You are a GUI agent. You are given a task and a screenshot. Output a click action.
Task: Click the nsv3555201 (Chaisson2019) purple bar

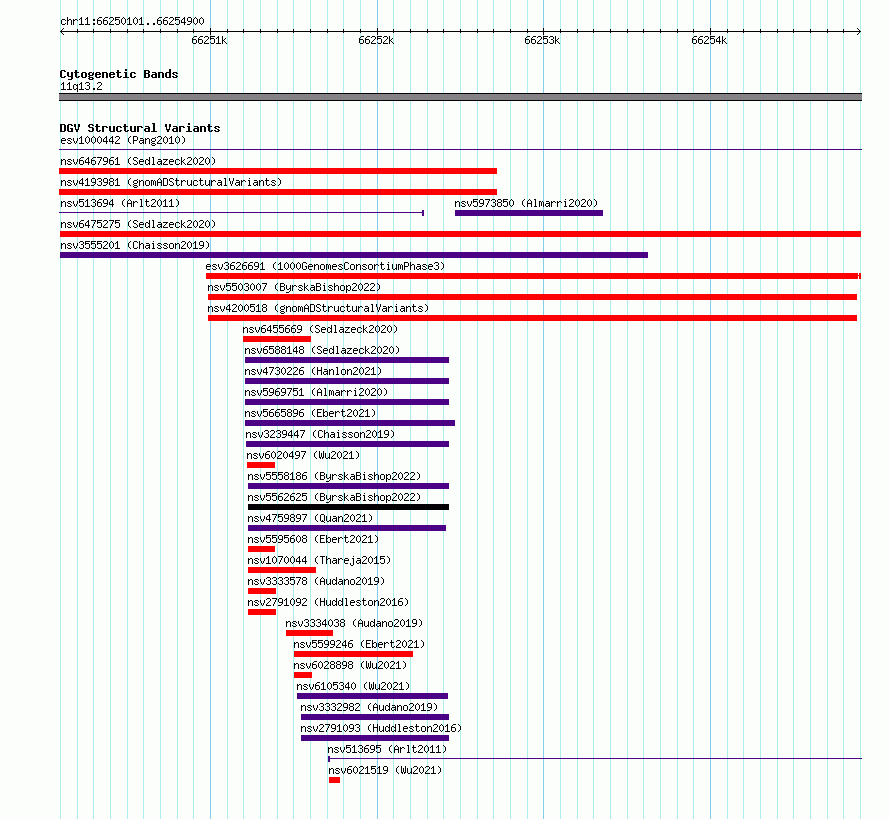pos(354,255)
